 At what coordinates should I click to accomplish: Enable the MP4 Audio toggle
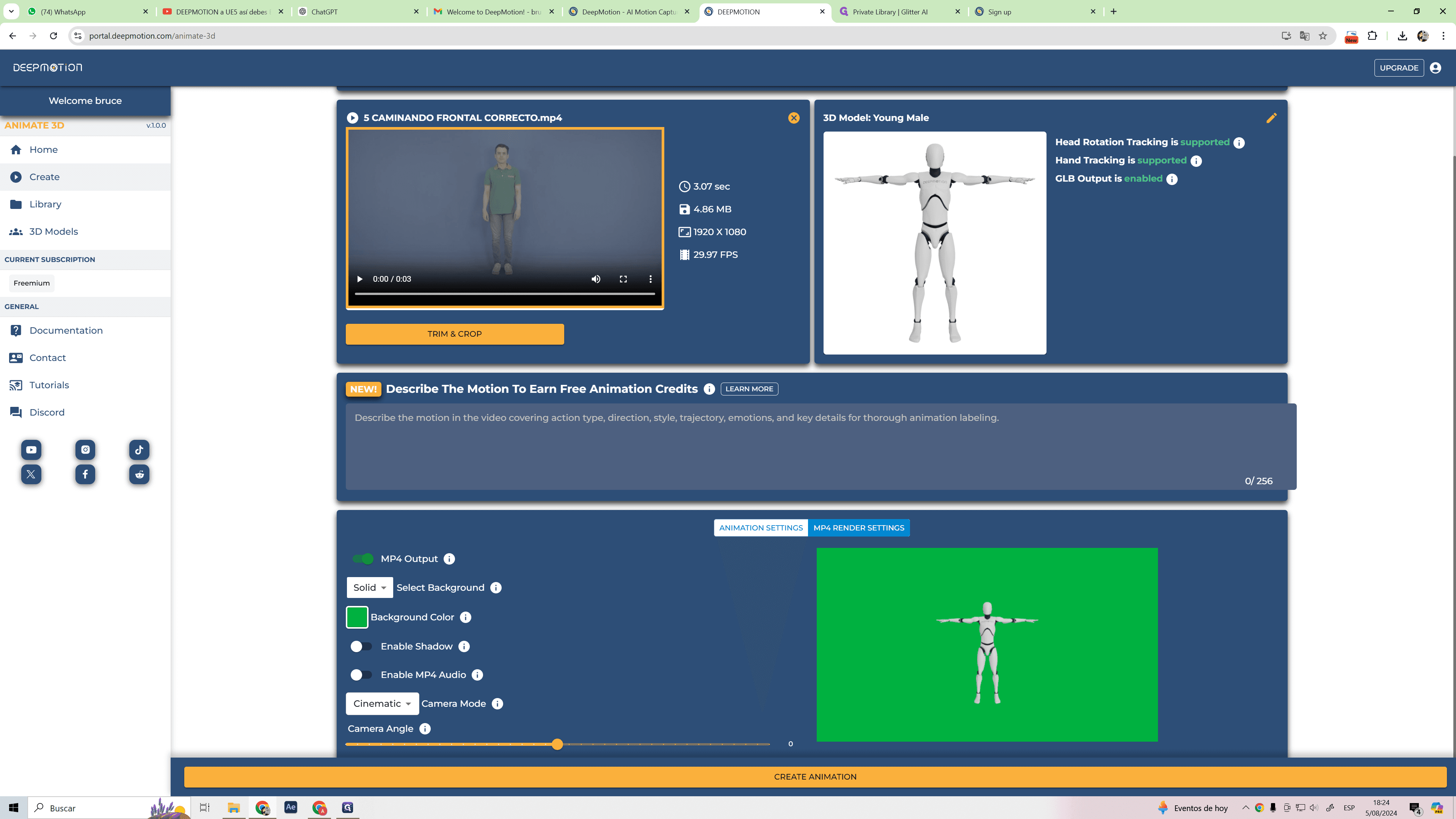click(361, 675)
